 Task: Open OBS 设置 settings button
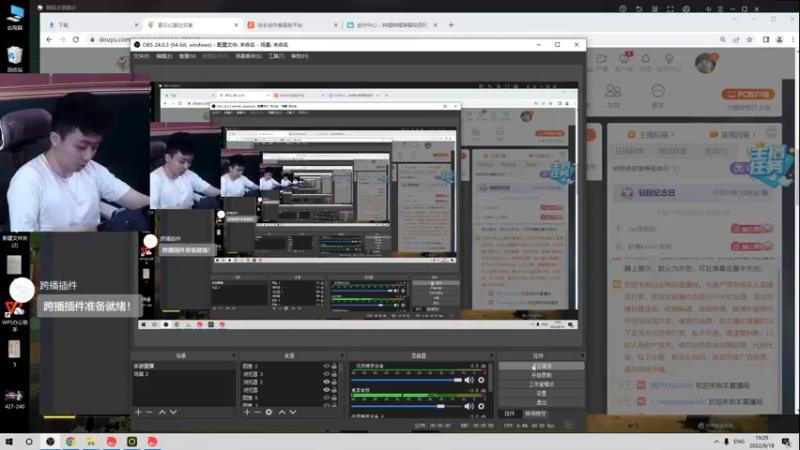coord(541,393)
